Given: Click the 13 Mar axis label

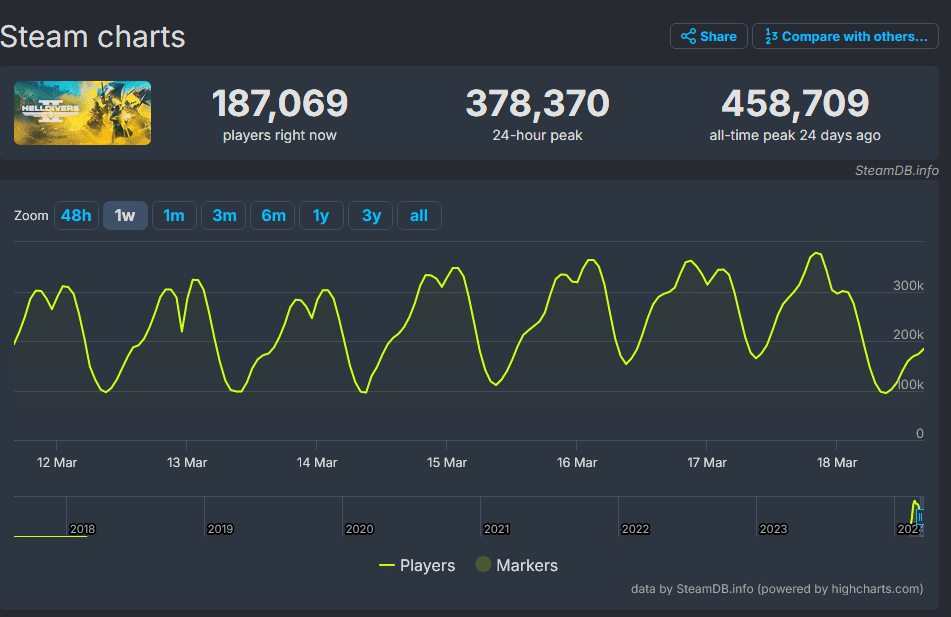Looking at the screenshot, I should 187,462.
